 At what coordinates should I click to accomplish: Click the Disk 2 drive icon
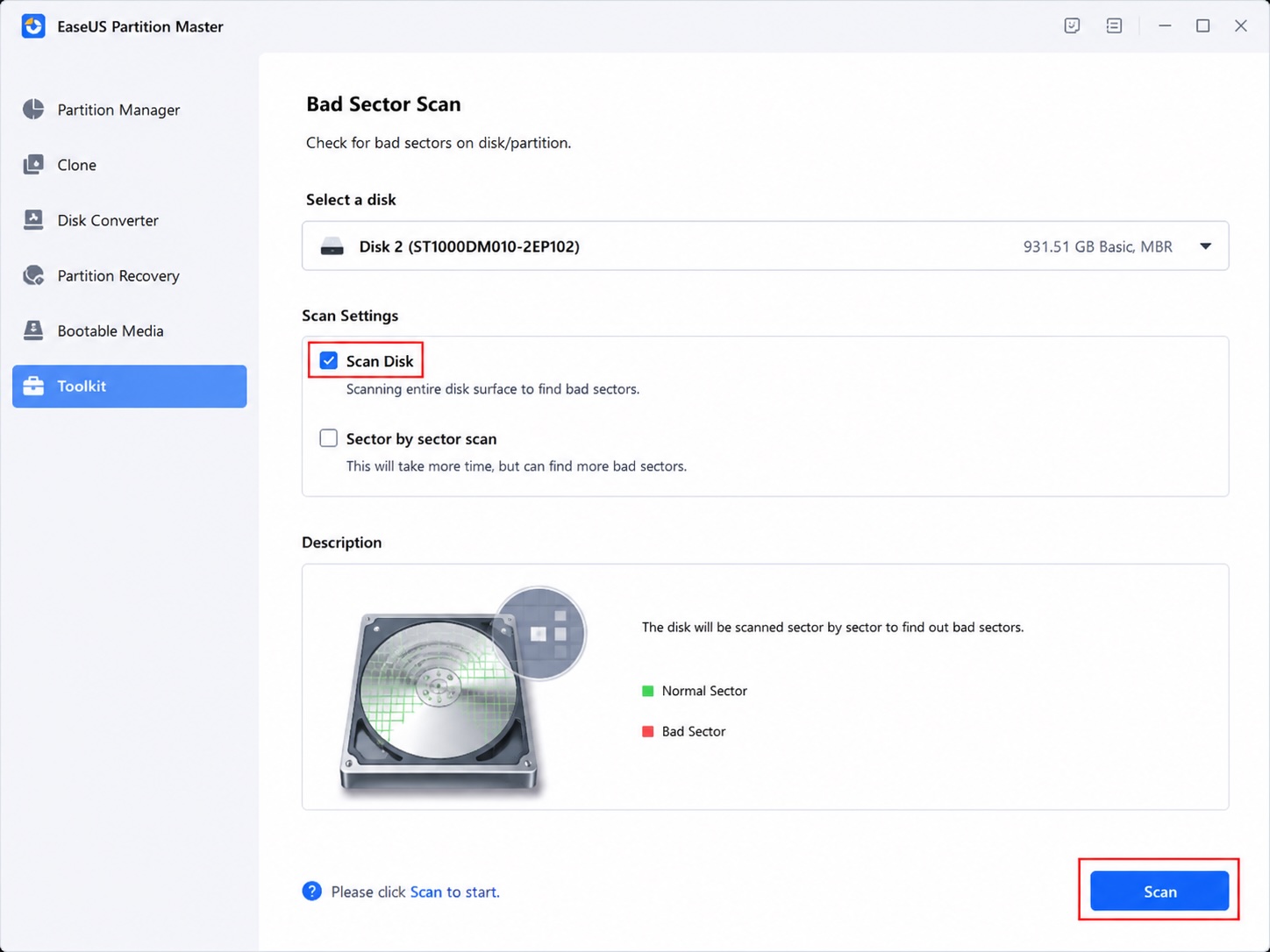[332, 246]
